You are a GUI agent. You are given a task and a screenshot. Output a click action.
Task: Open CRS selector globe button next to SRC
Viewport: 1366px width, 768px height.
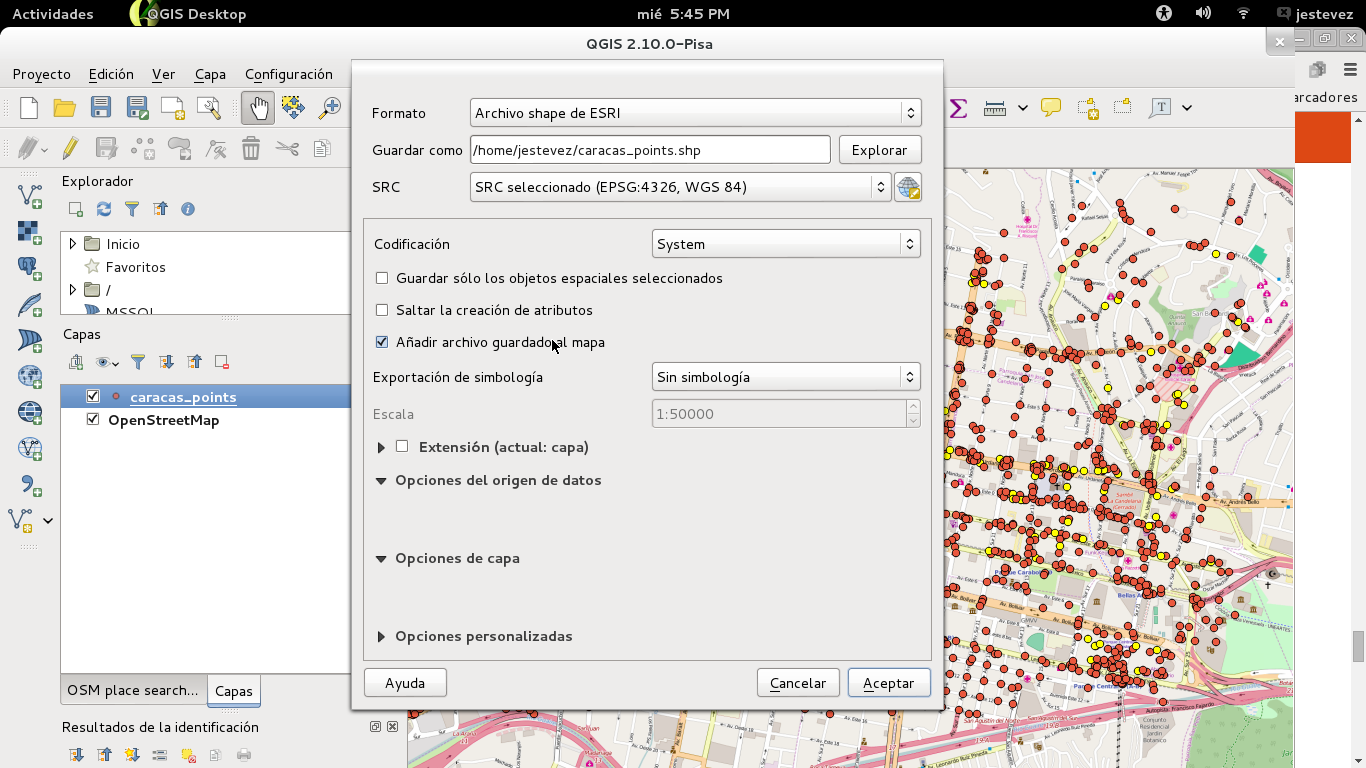[908, 187]
